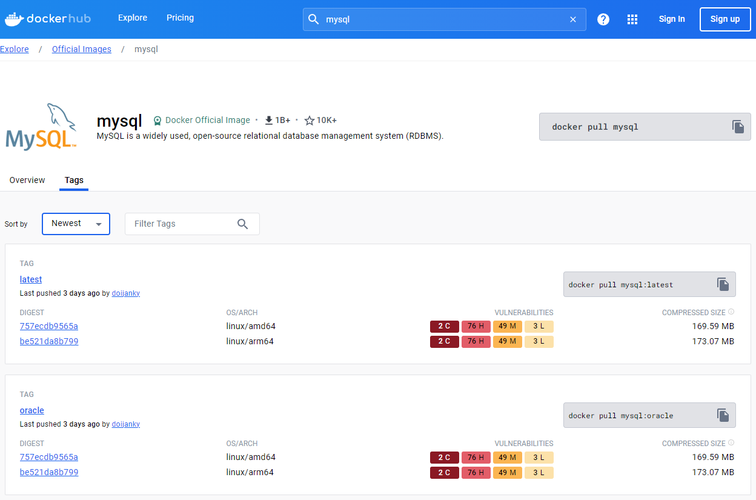Image resolution: width=756 pixels, height=500 pixels.
Task: Open the Sort by Newest dropdown
Action: point(76,224)
